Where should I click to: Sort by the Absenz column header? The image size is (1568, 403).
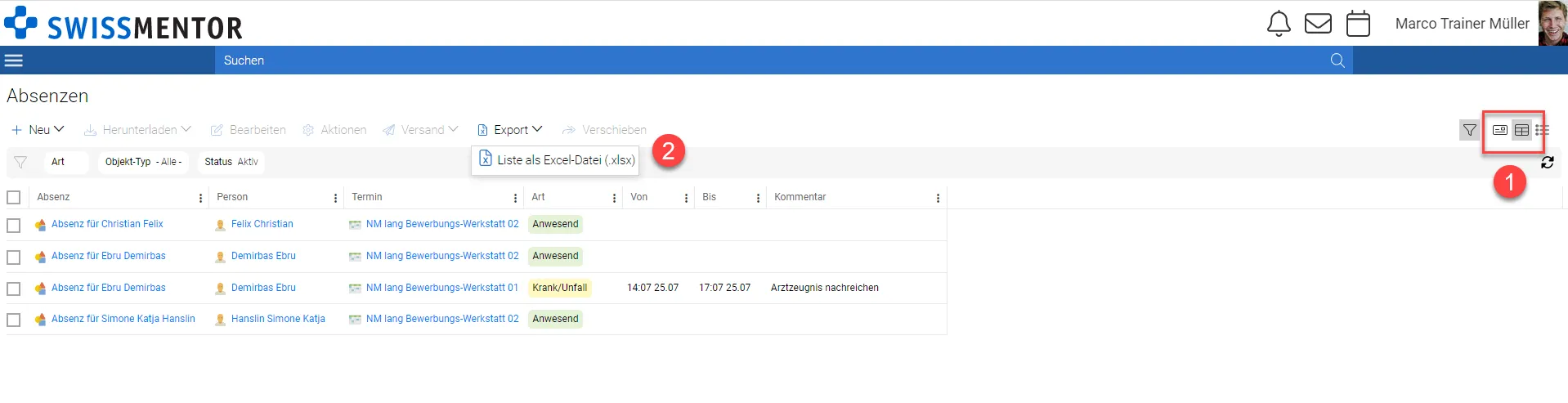pyautogui.click(x=53, y=197)
